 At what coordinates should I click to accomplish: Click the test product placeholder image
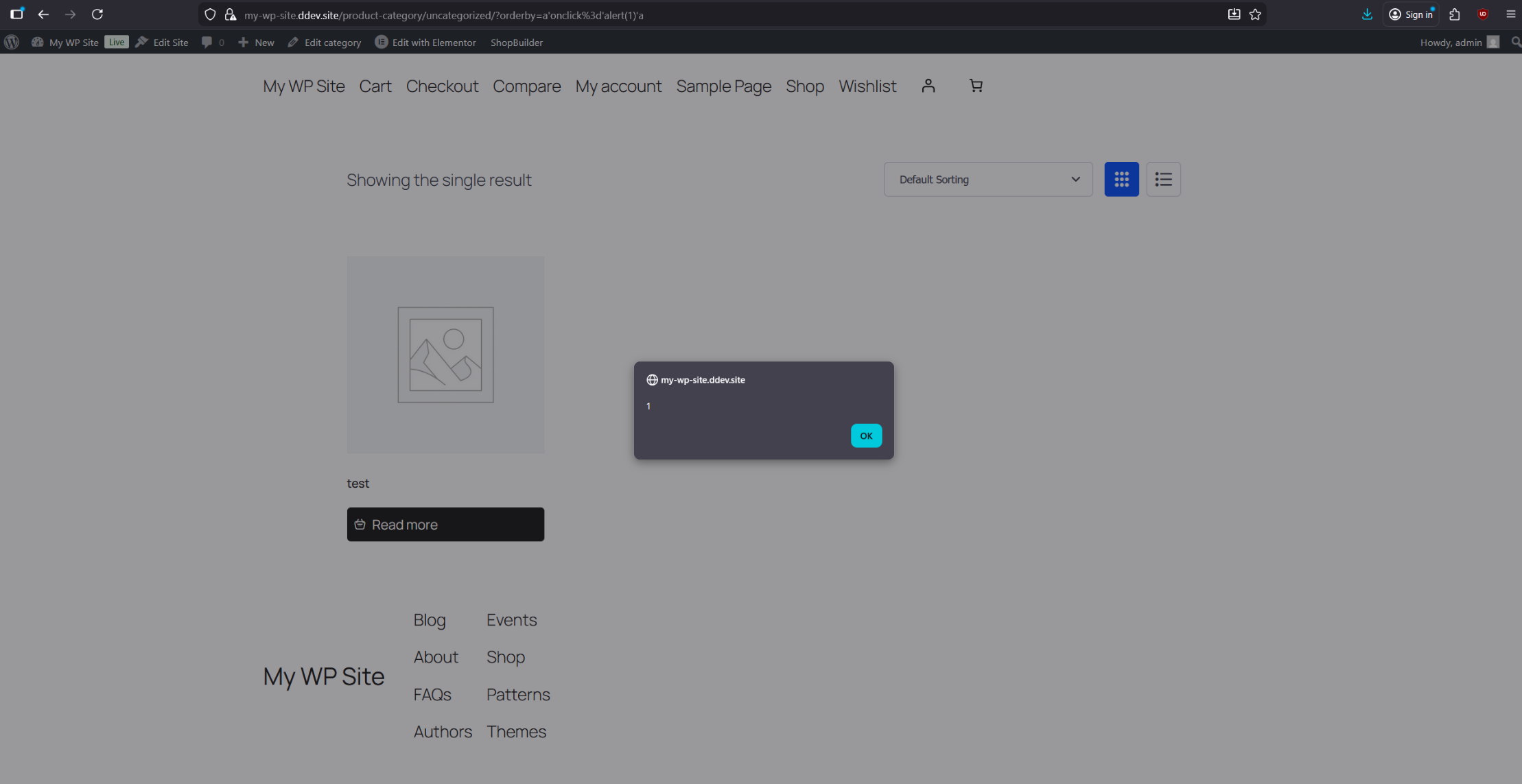[445, 355]
